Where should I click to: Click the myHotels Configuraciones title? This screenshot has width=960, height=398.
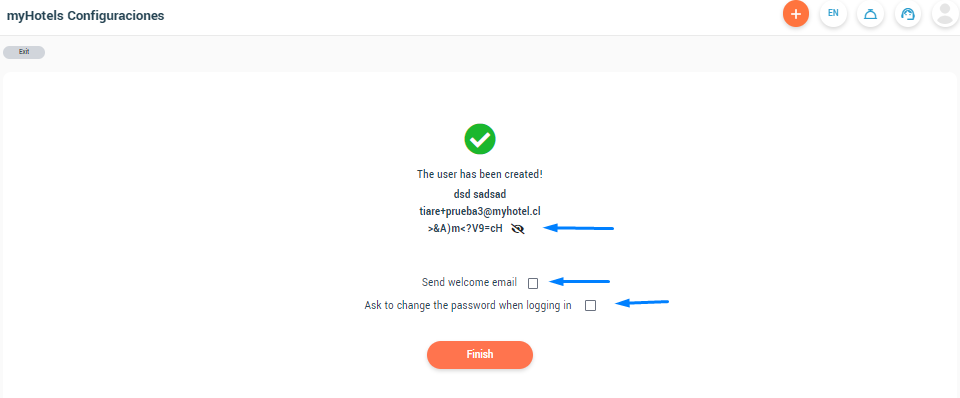[85, 16]
